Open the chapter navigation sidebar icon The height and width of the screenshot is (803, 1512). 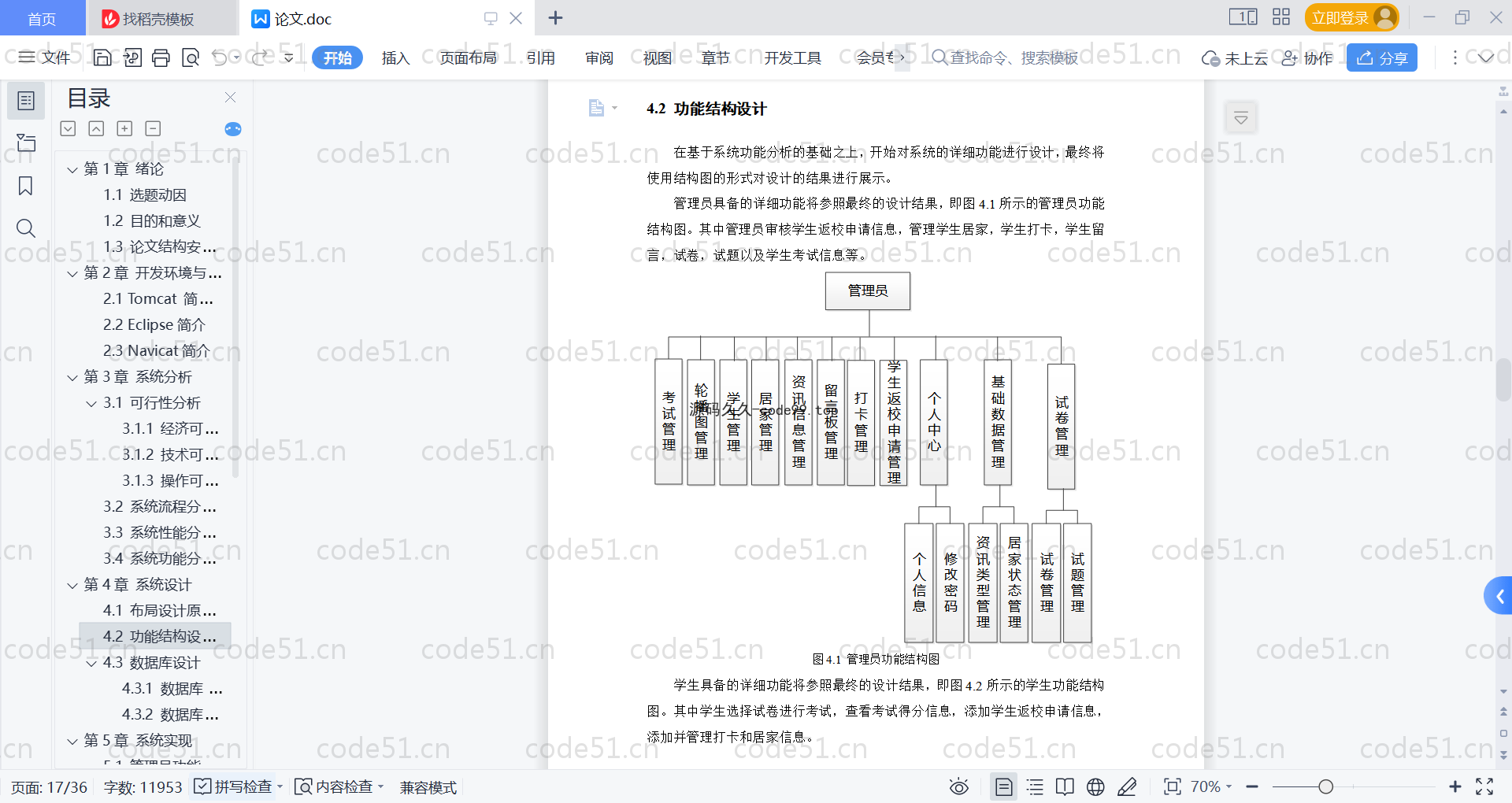click(26, 143)
